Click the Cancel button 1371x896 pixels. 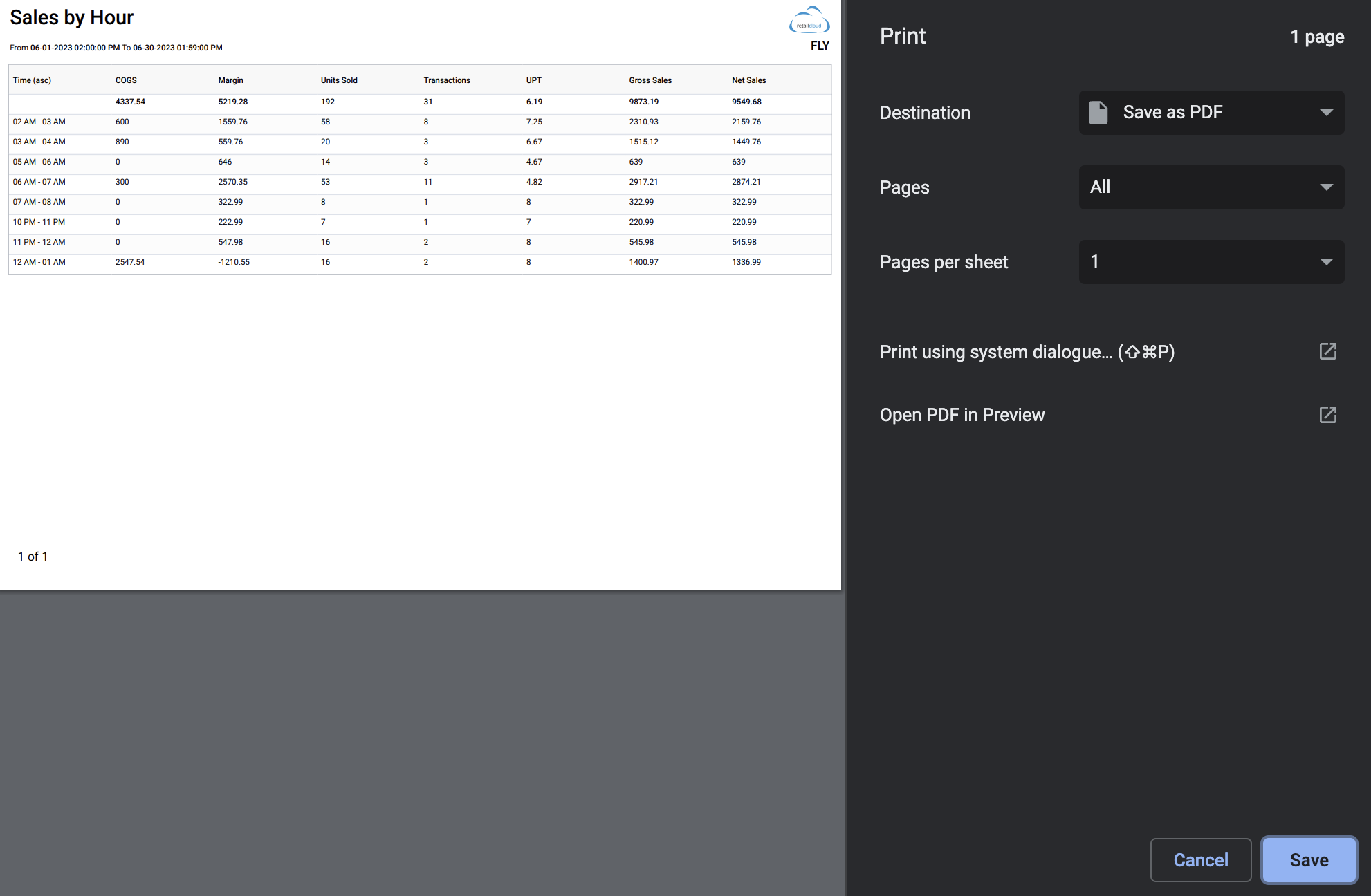click(1201, 859)
